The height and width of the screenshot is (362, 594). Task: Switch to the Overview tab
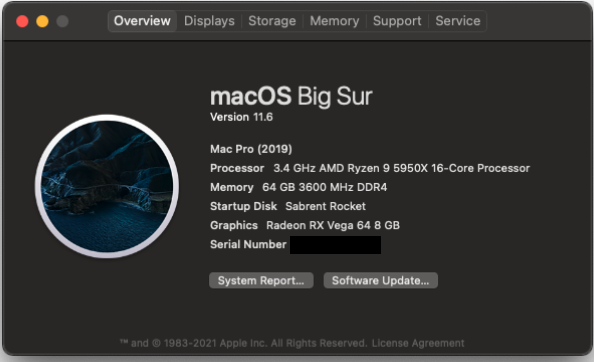[x=142, y=21]
